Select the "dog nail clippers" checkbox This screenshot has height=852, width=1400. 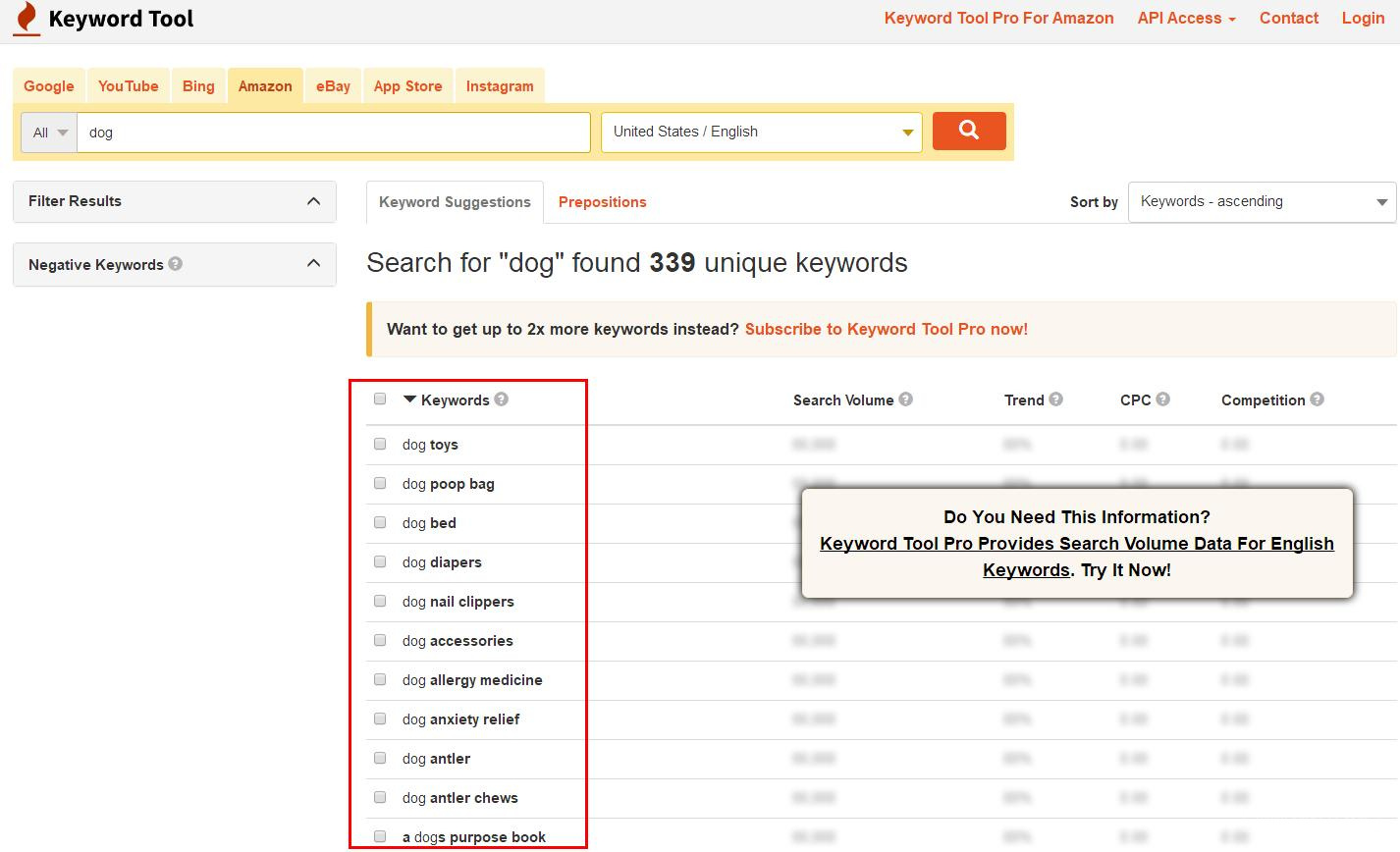pos(380,601)
